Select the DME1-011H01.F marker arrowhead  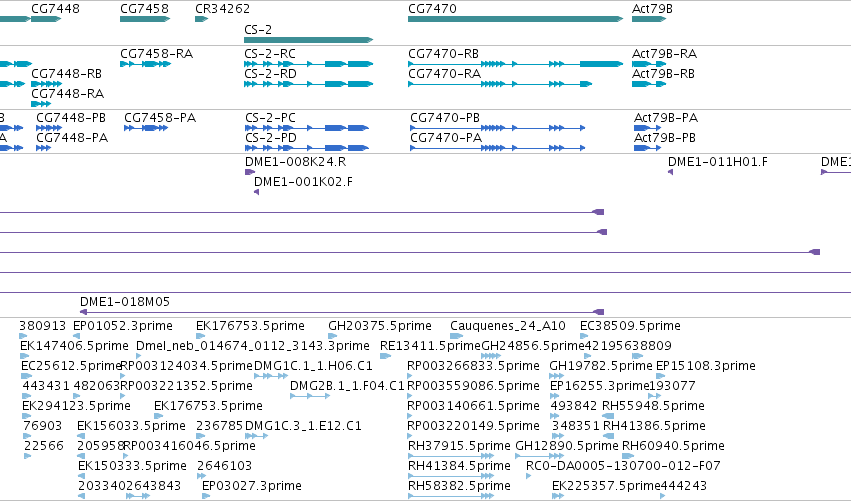(670, 172)
